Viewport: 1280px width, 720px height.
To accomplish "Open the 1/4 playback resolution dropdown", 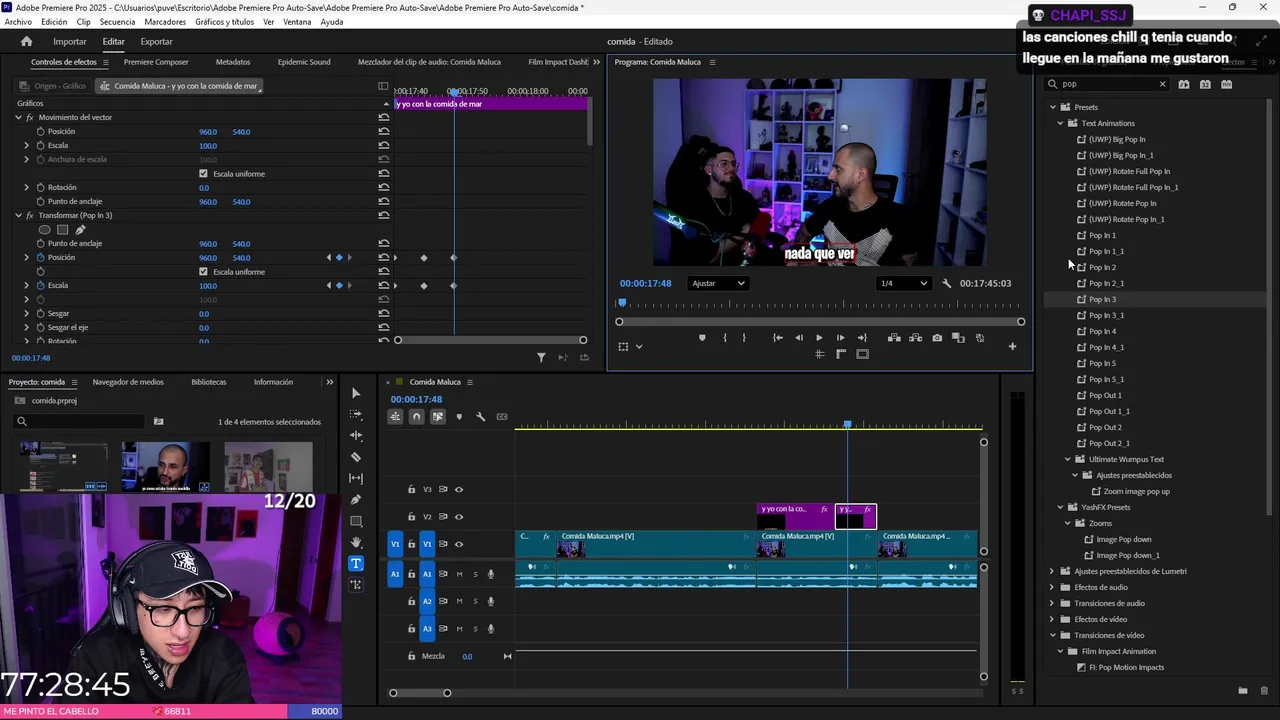I will (903, 283).
